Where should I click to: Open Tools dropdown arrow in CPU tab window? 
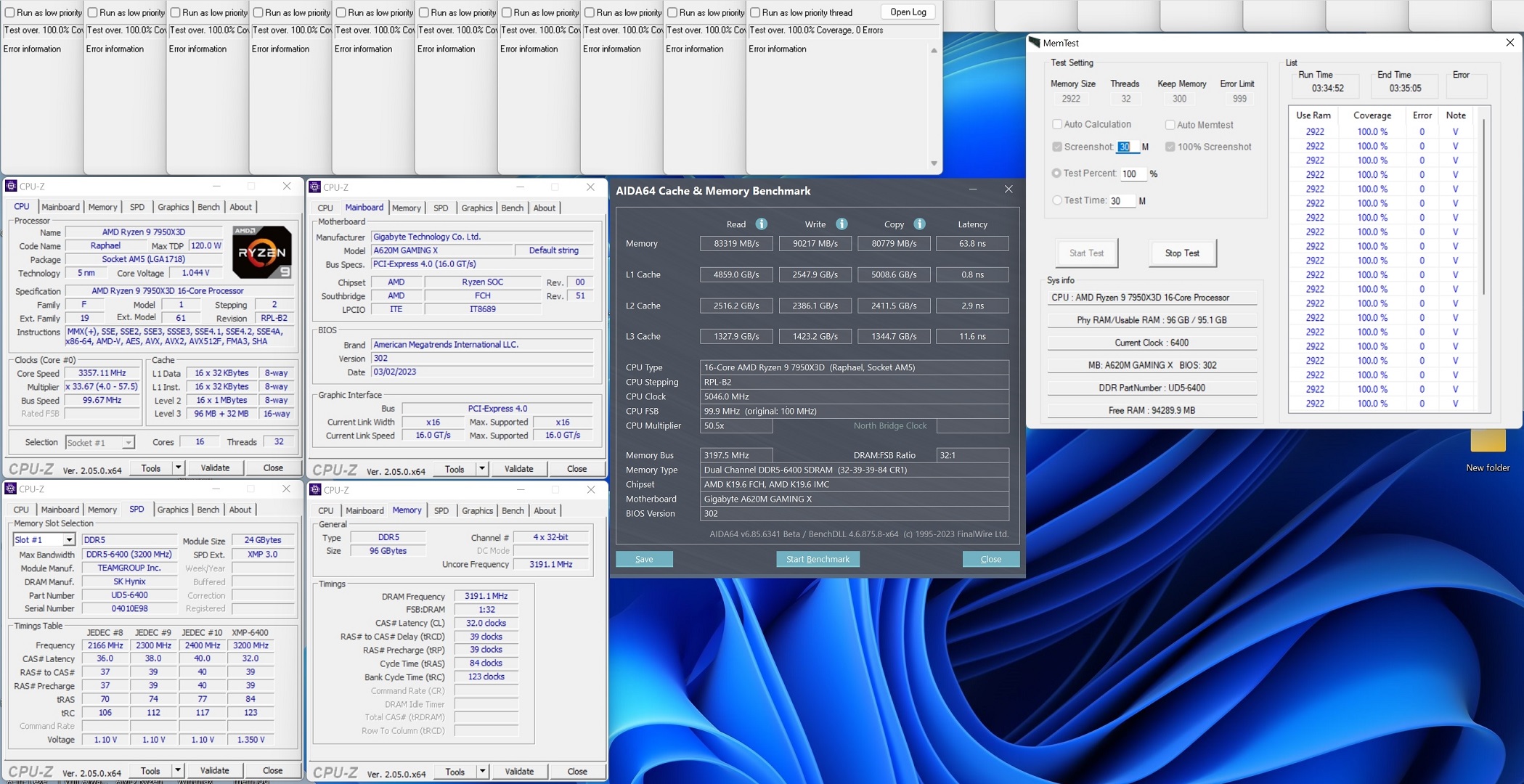click(x=178, y=467)
